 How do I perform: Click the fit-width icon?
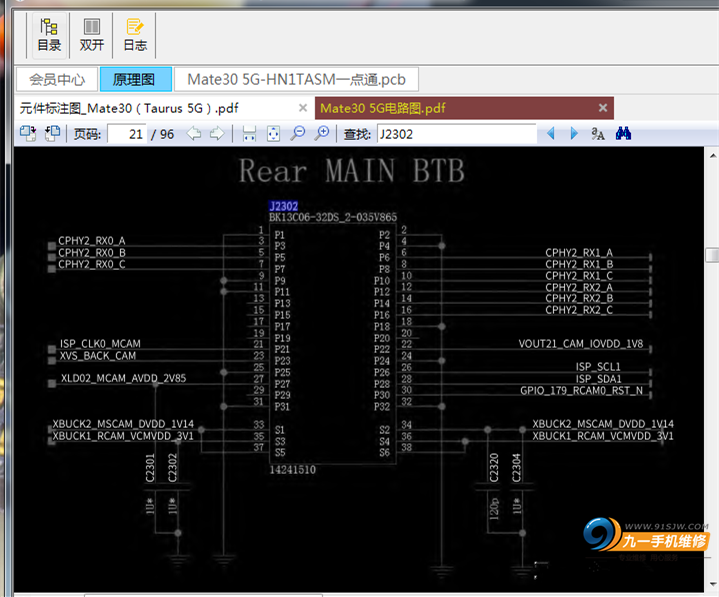click(x=249, y=133)
